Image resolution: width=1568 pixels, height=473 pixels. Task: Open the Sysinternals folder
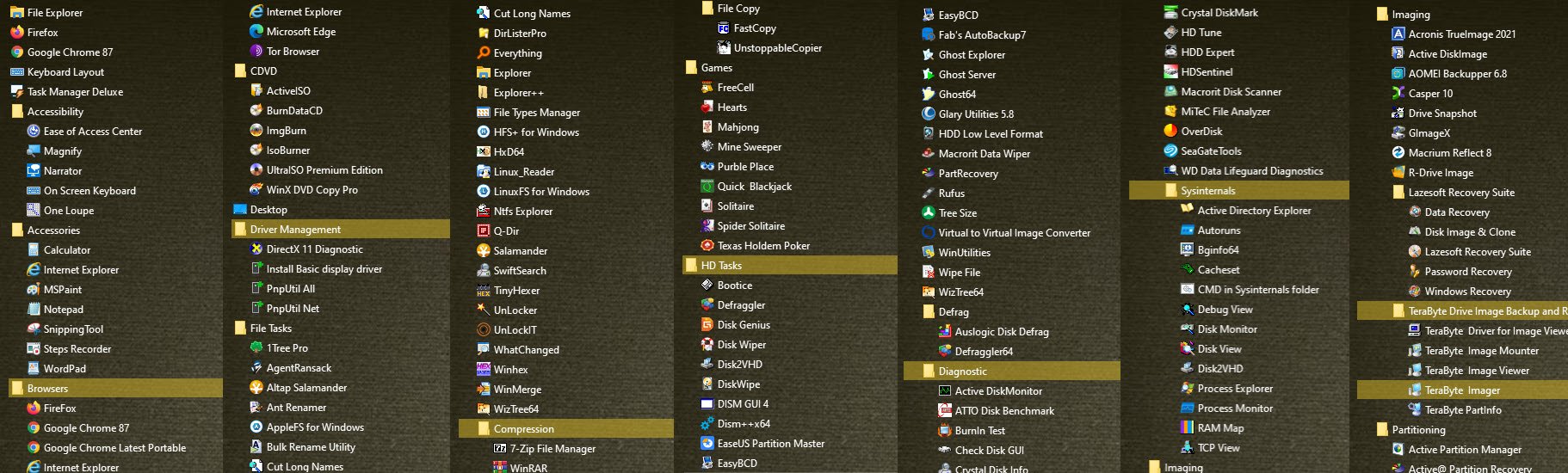[1239, 191]
